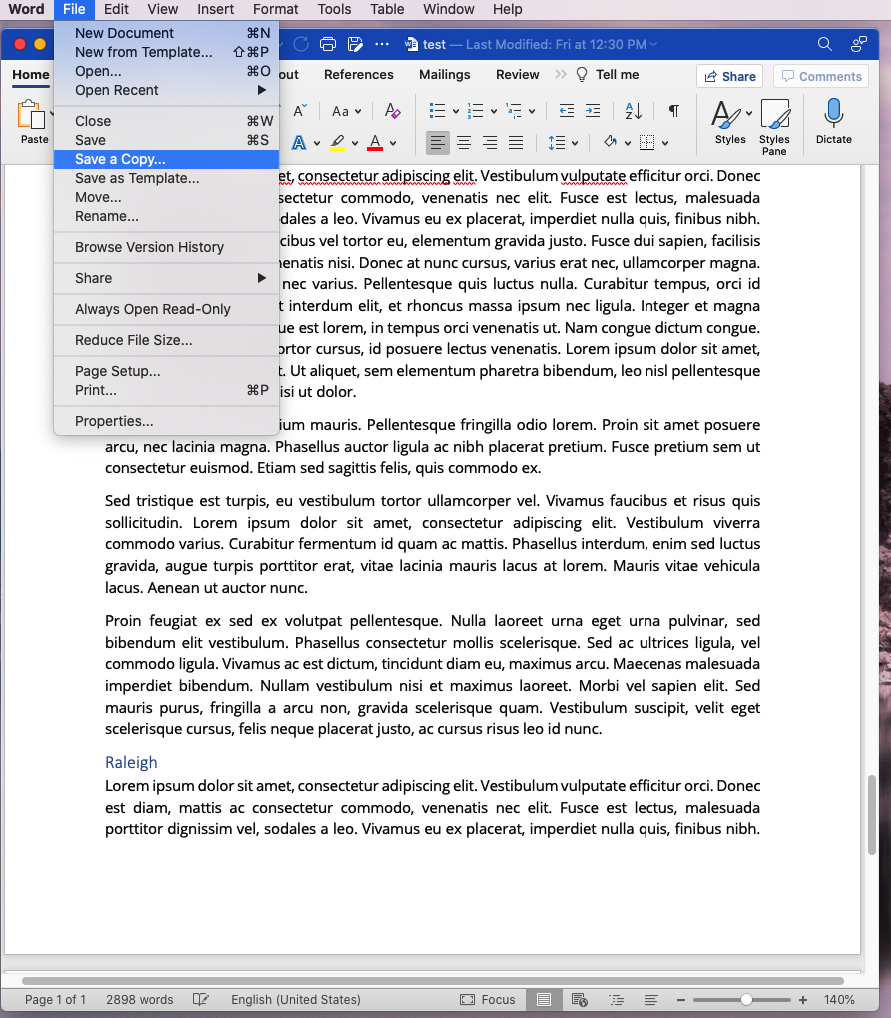The height and width of the screenshot is (1018, 891).
Task: Enable justify text alignment
Action: (516, 142)
